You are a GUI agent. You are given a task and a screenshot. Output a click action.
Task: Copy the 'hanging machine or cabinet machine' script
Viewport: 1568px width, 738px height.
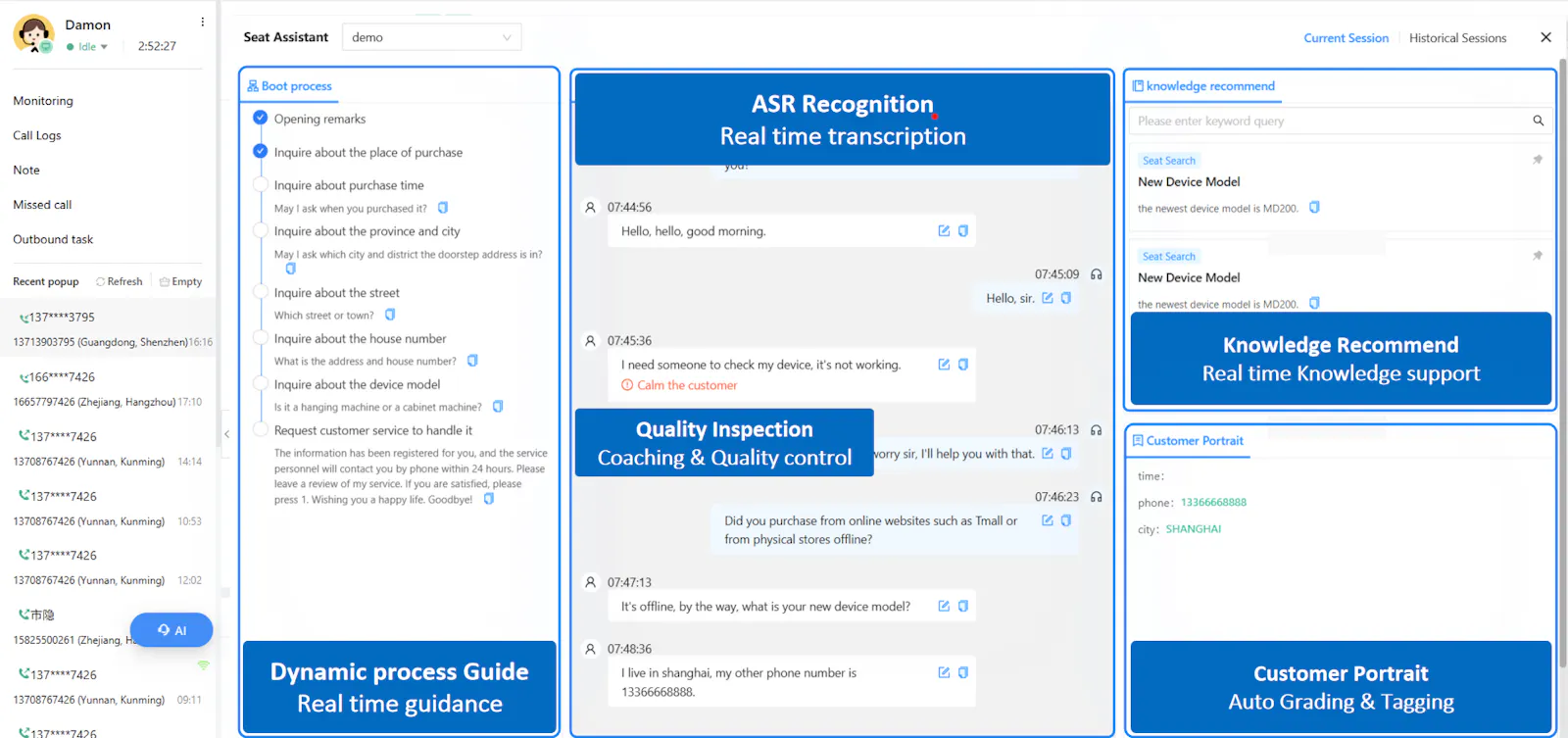(498, 407)
